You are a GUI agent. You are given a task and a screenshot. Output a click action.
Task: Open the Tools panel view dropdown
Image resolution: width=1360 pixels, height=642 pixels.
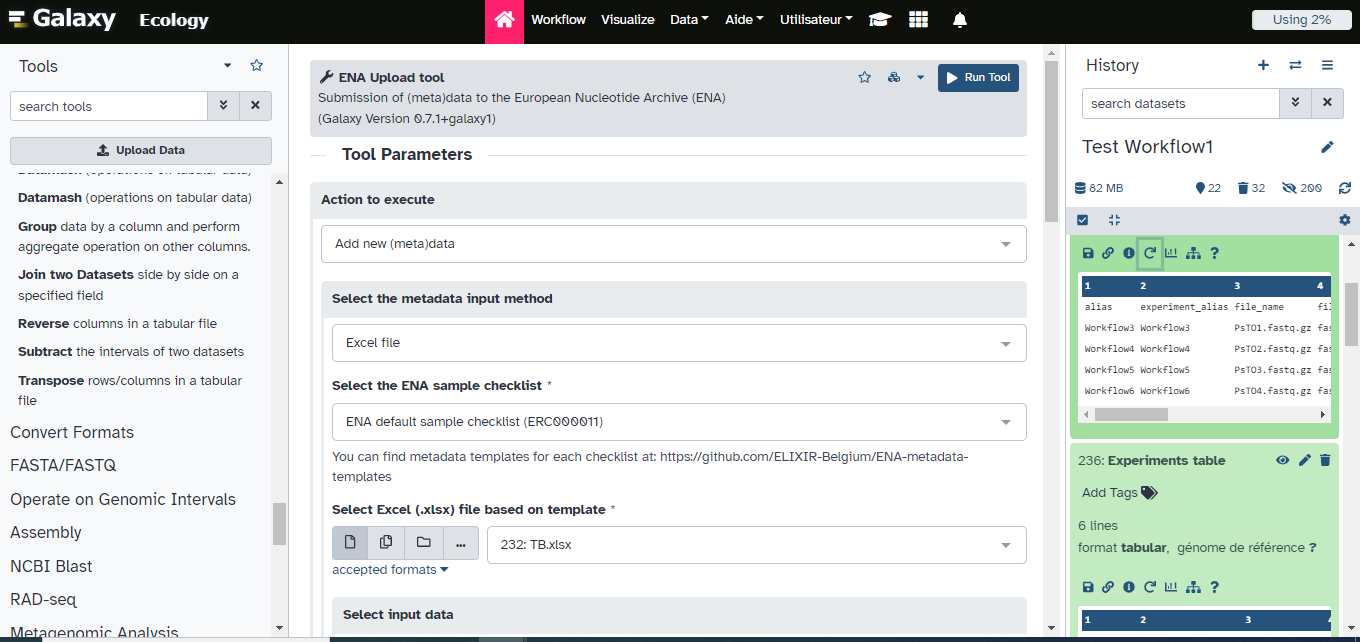(228, 66)
